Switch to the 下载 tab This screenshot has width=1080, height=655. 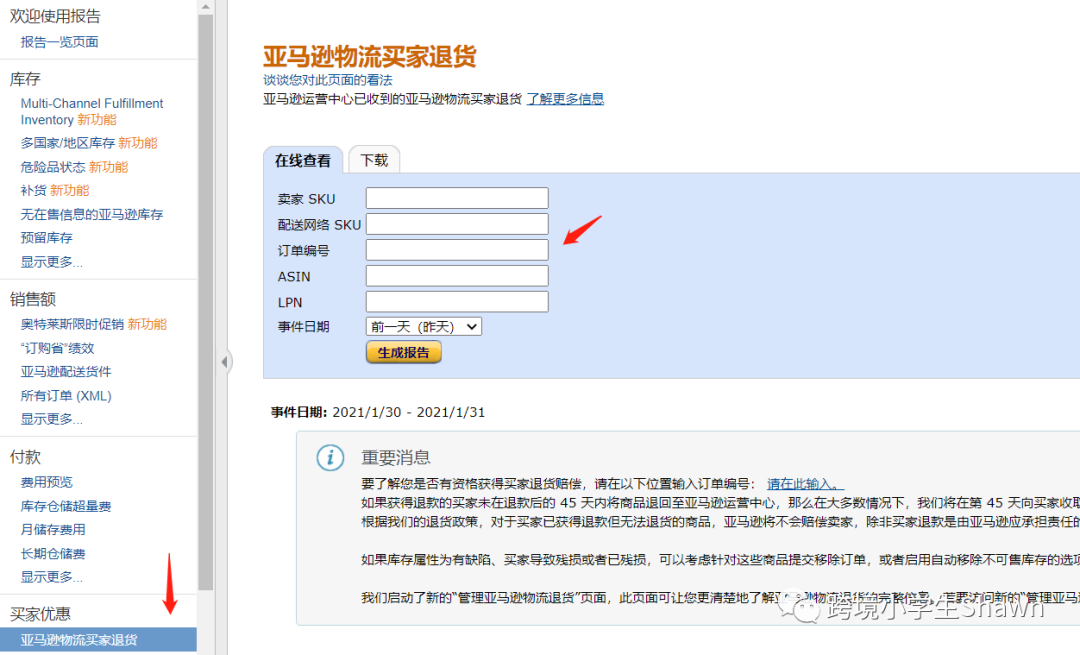pos(374,158)
